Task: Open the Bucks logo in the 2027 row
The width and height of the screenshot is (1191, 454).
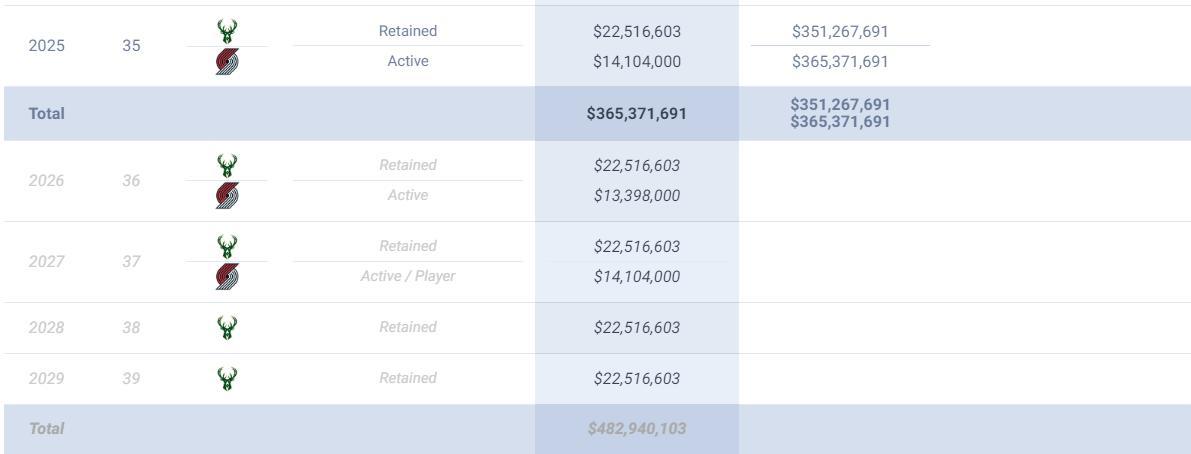Action: 227,246
